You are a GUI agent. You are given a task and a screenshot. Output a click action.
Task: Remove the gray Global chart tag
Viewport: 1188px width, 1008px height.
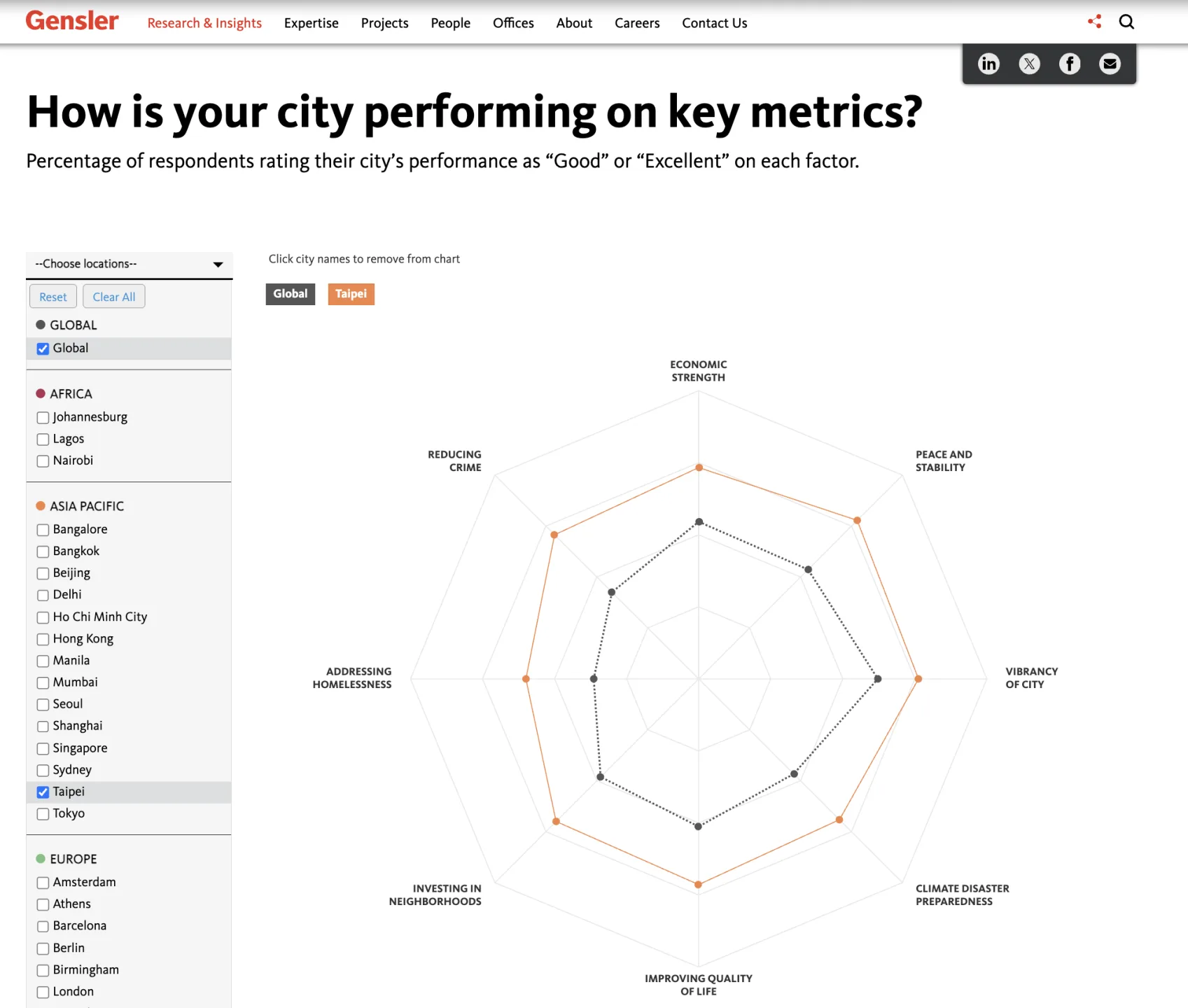[x=291, y=294]
